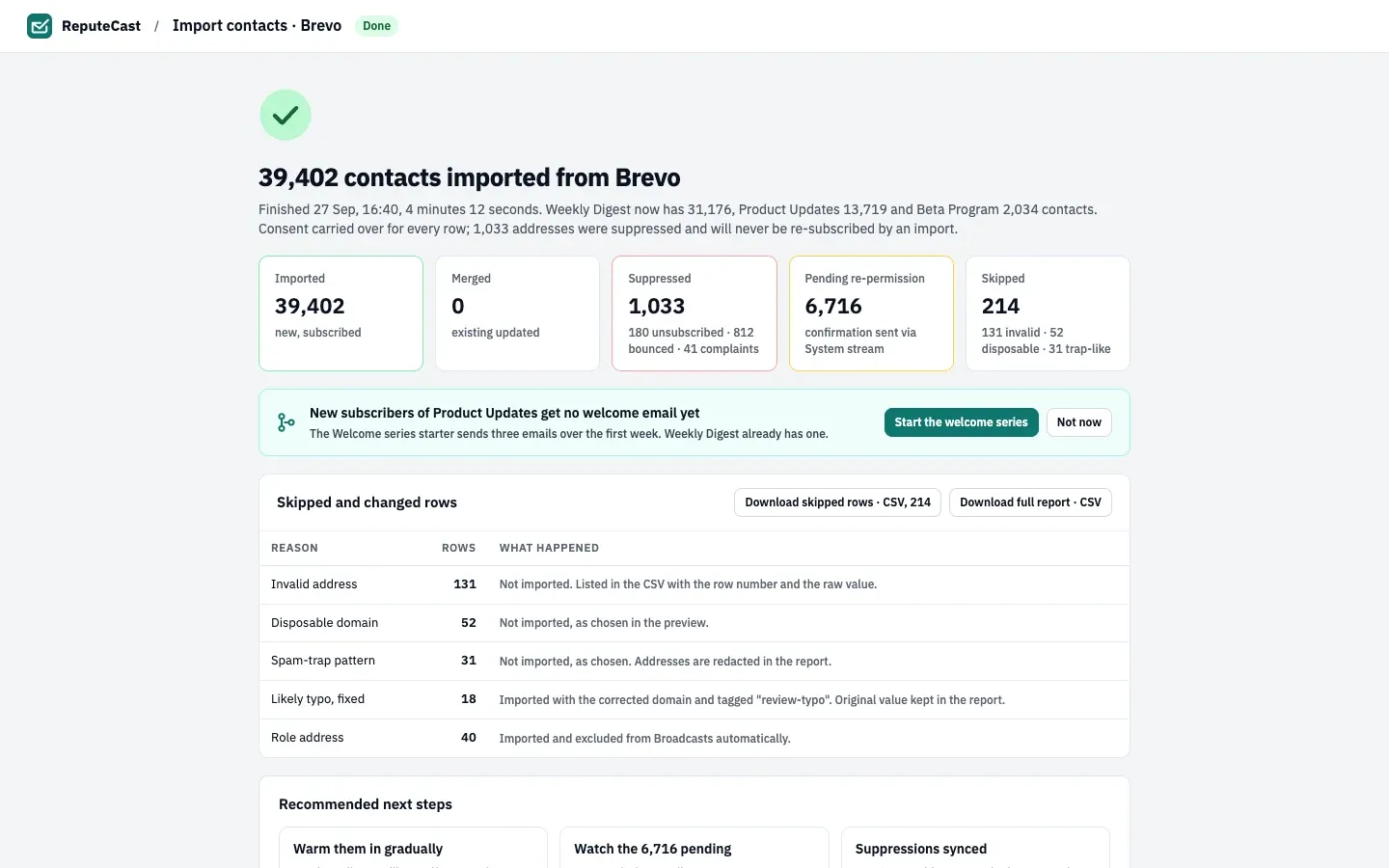Dismiss banner with Not now
The height and width of the screenshot is (868, 1389).
tap(1078, 422)
